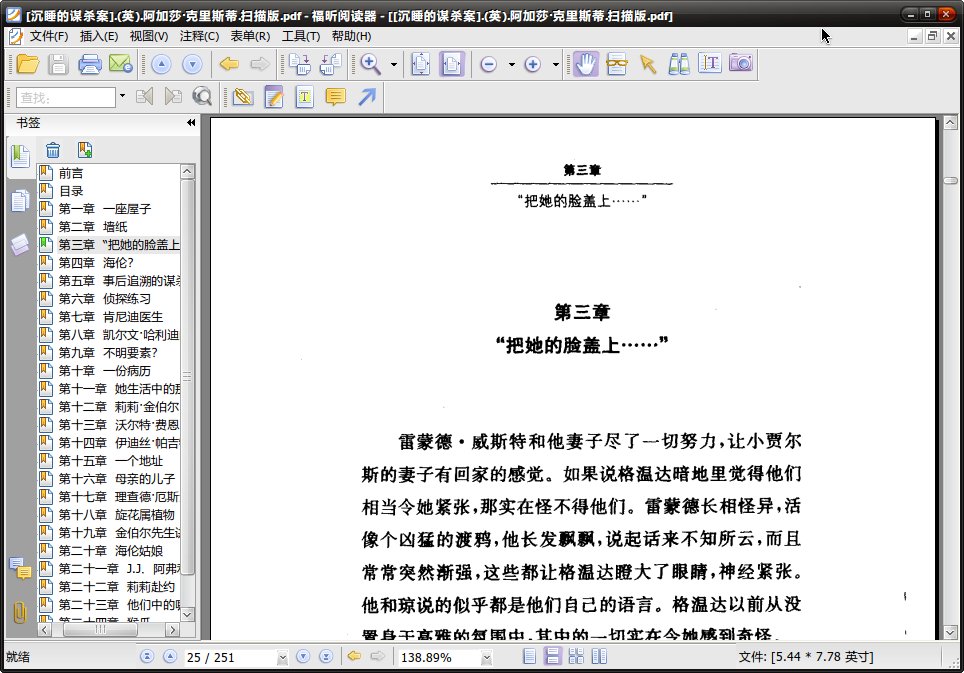Select continuous facing layout in status bar
The height and width of the screenshot is (673, 964).
[576, 656]
